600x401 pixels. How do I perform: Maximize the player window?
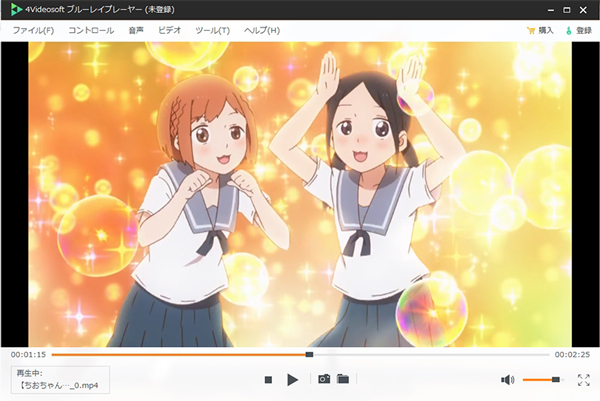point(567,10)
